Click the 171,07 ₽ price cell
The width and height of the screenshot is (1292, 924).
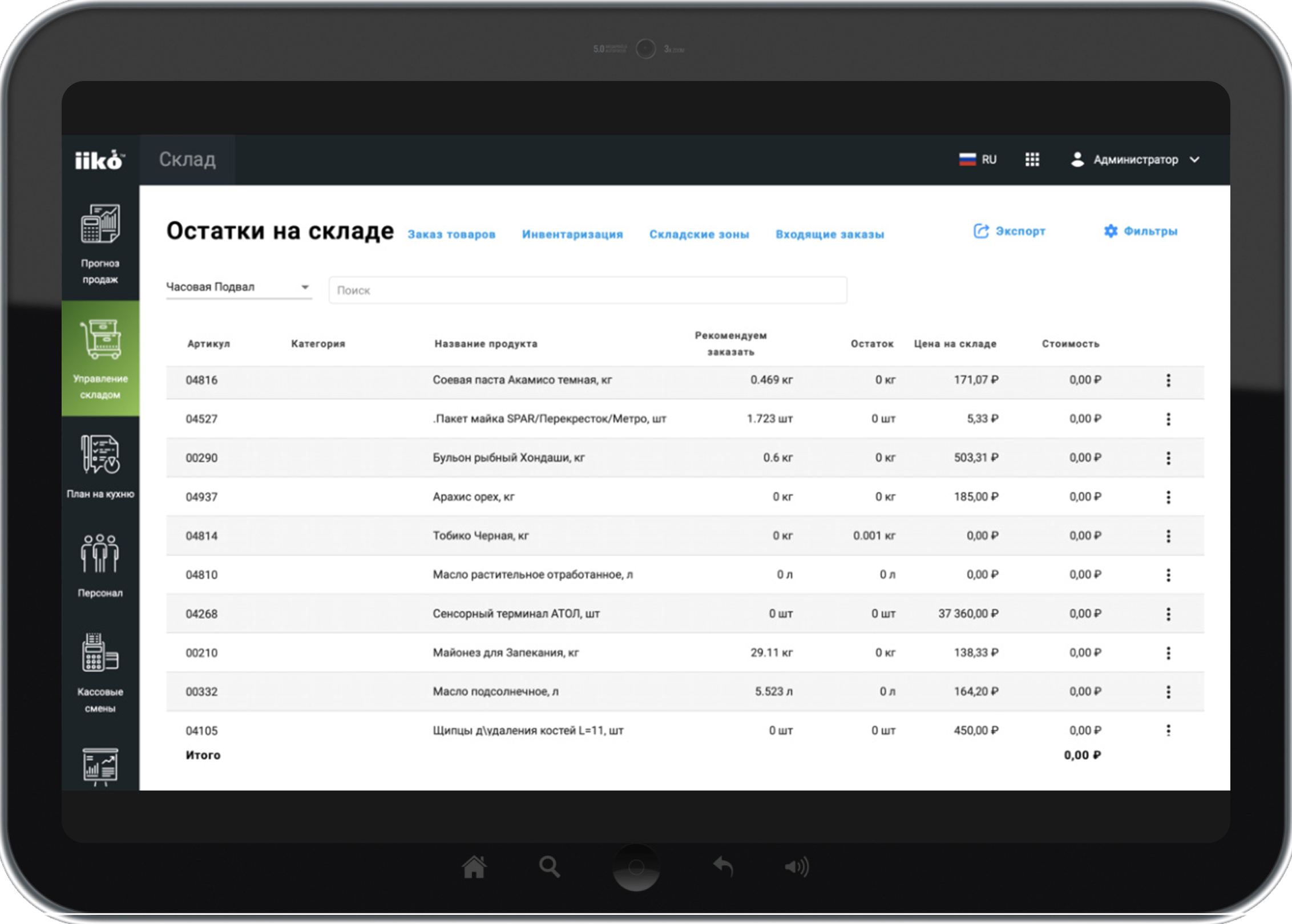976,380
